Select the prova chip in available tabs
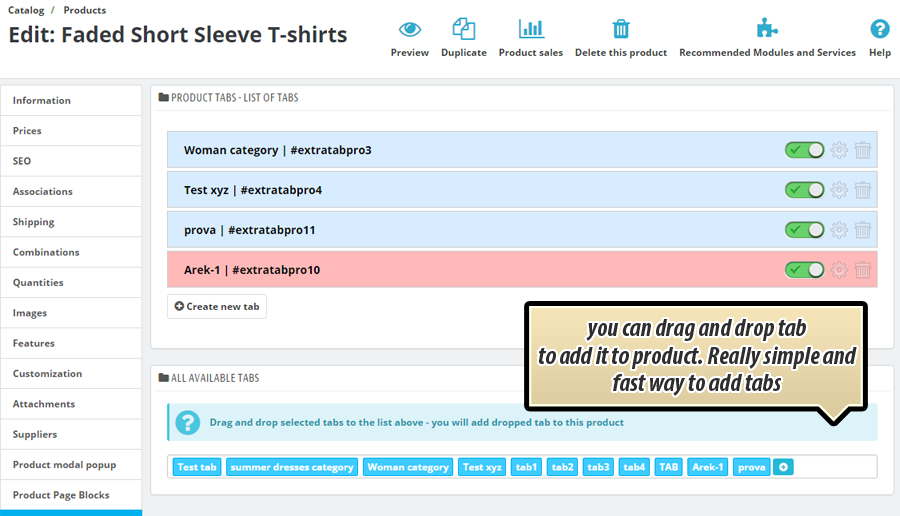The height and width of the screenshot is (516, 900). [x=752, y=467]
